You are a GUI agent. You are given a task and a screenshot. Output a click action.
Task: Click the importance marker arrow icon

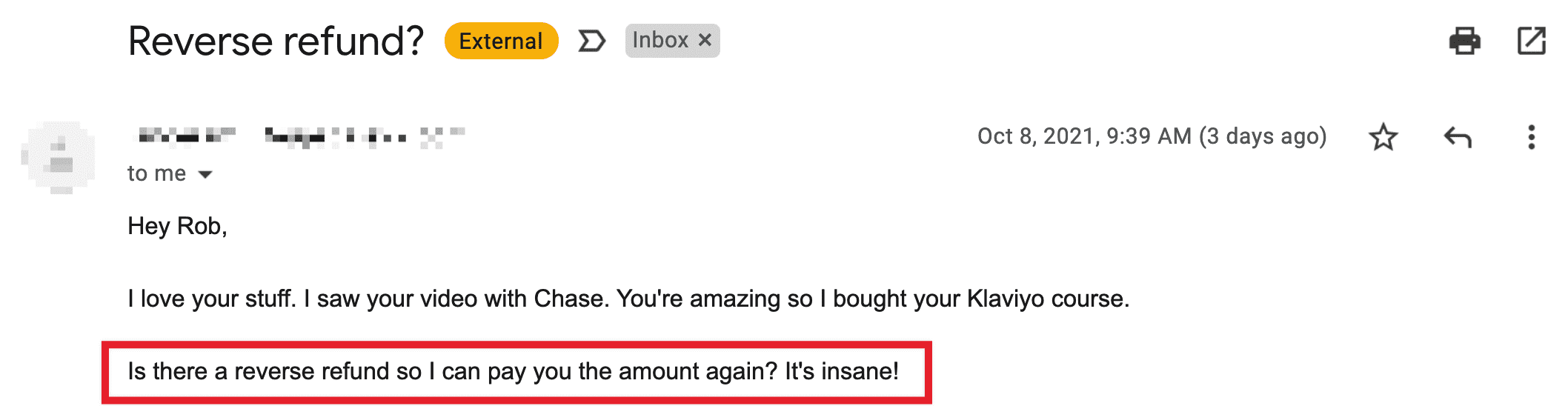(591, 41)
